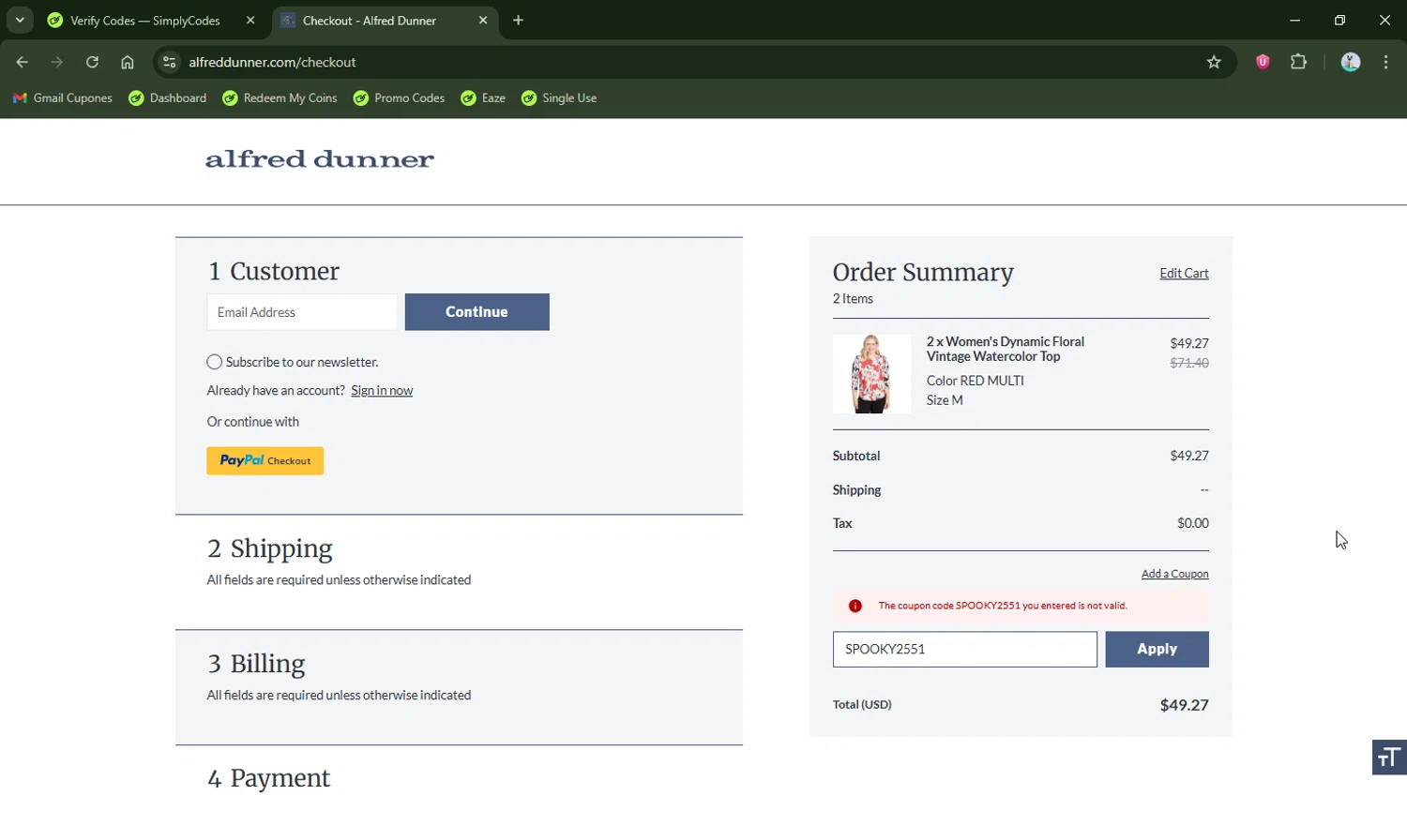Screen dimensions: 1407x840
Task: Click the Sign in now link
Action: click(382, 391)
